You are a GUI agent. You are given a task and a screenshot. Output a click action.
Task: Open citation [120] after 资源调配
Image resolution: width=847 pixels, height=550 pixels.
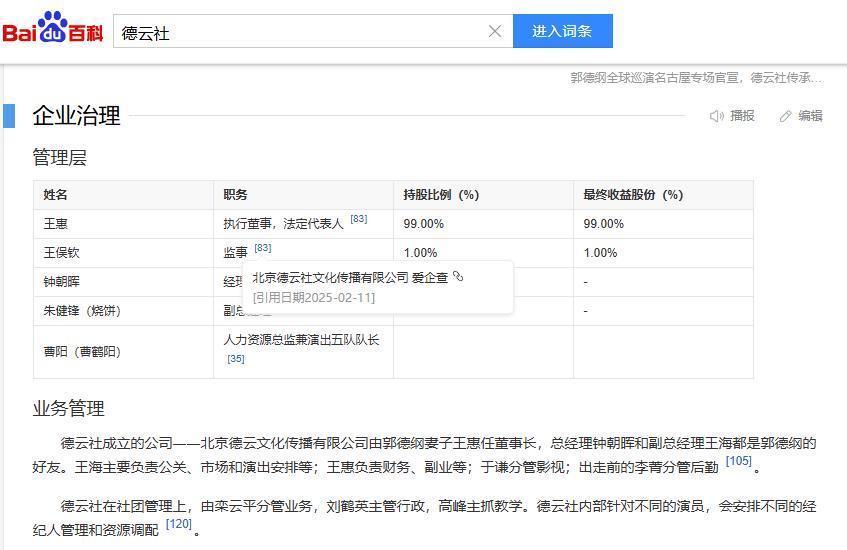pyautogui.click(x=178, y=524)
